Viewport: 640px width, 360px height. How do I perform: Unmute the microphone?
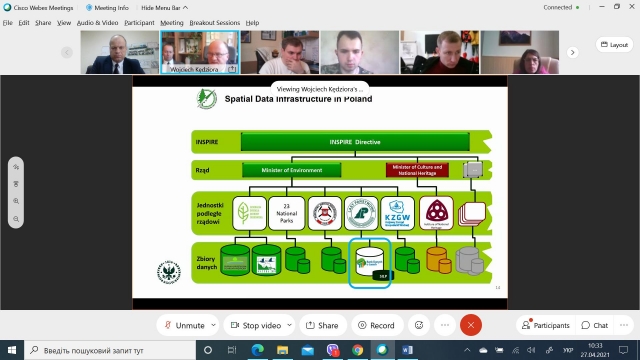click(184, 325)
